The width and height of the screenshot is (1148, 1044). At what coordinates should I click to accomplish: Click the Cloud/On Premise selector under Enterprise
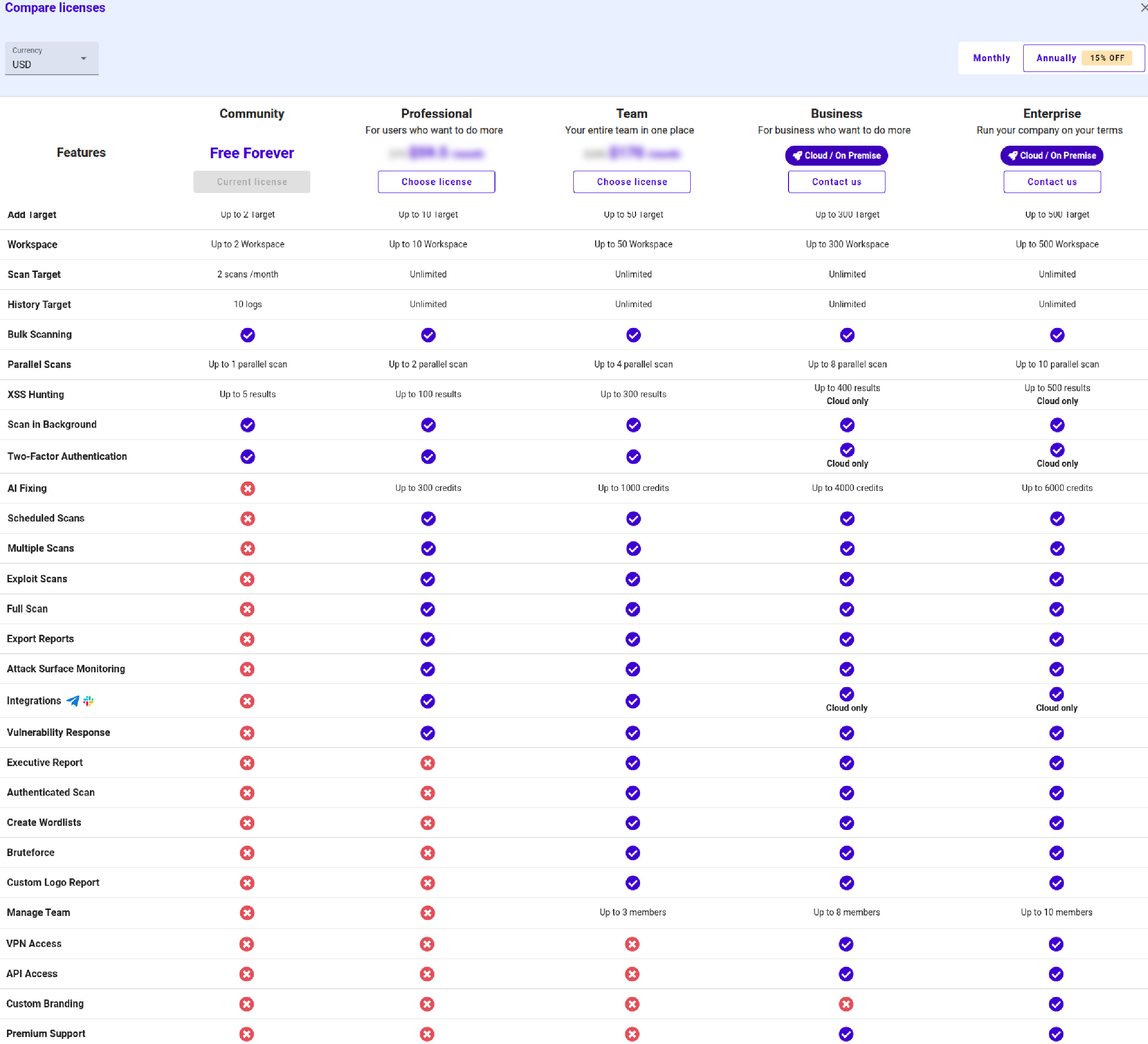click(x=1051, y=155)
